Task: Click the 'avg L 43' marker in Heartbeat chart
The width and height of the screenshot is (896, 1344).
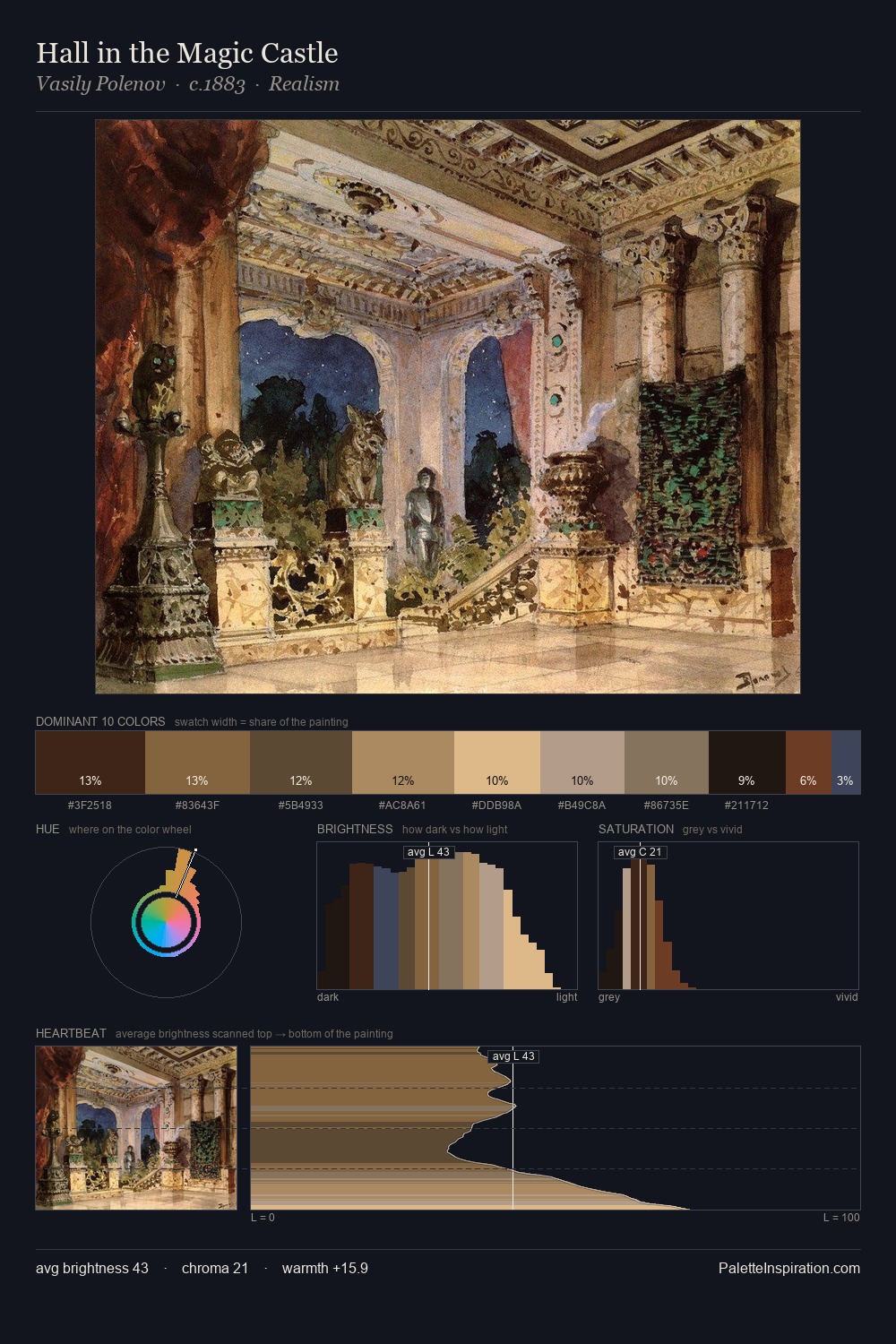Action: coord(513,1056)
